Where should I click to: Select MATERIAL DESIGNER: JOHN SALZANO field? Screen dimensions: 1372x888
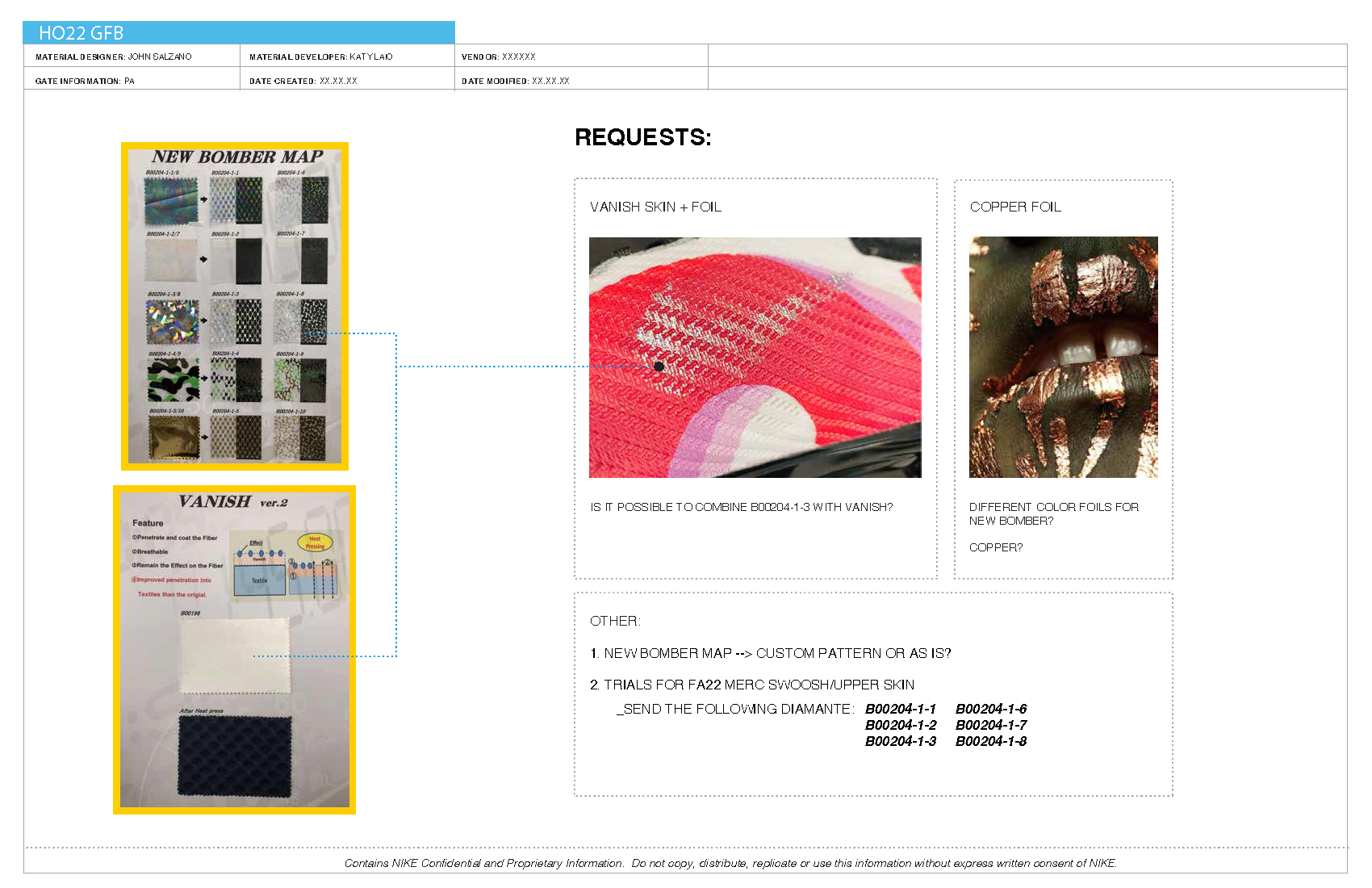[x=114, y=57]
